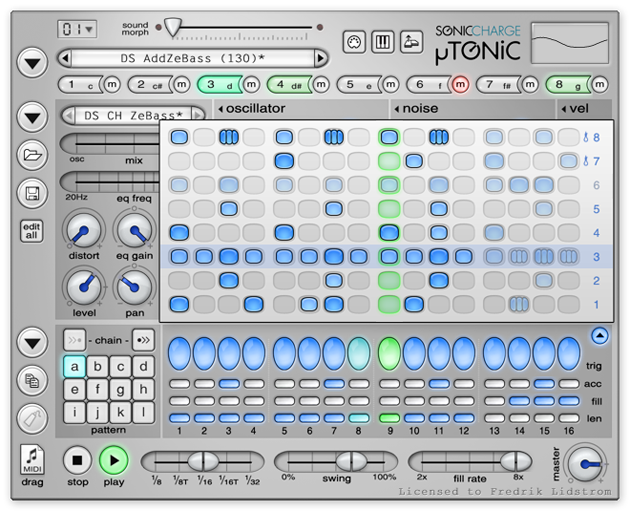This screenshot has width=630, height=511.
Task: Open the program folder icon
Action: [x=32, y=155]
